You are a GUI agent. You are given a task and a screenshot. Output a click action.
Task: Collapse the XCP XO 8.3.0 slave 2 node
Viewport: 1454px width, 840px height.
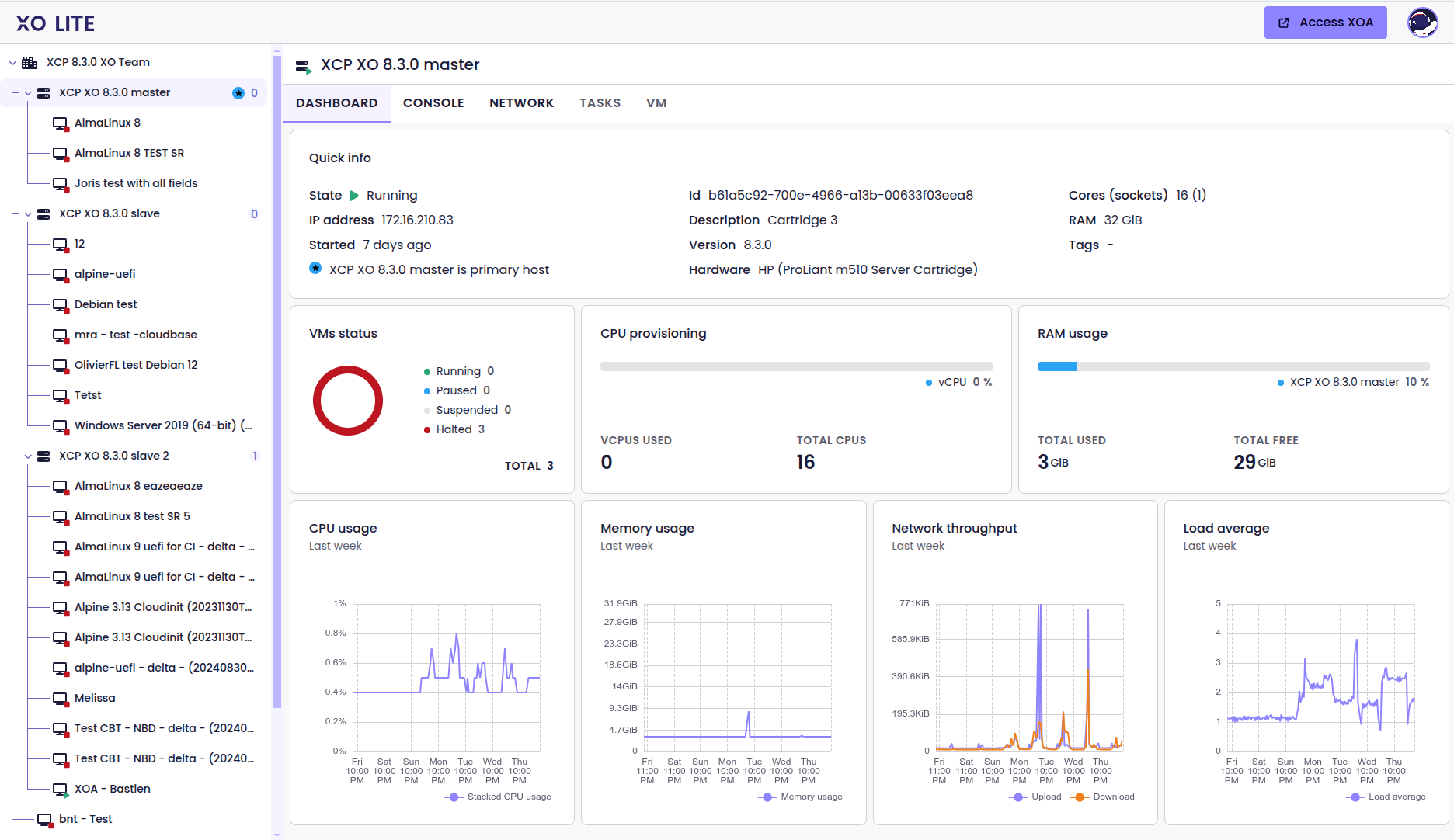(28, 456)
